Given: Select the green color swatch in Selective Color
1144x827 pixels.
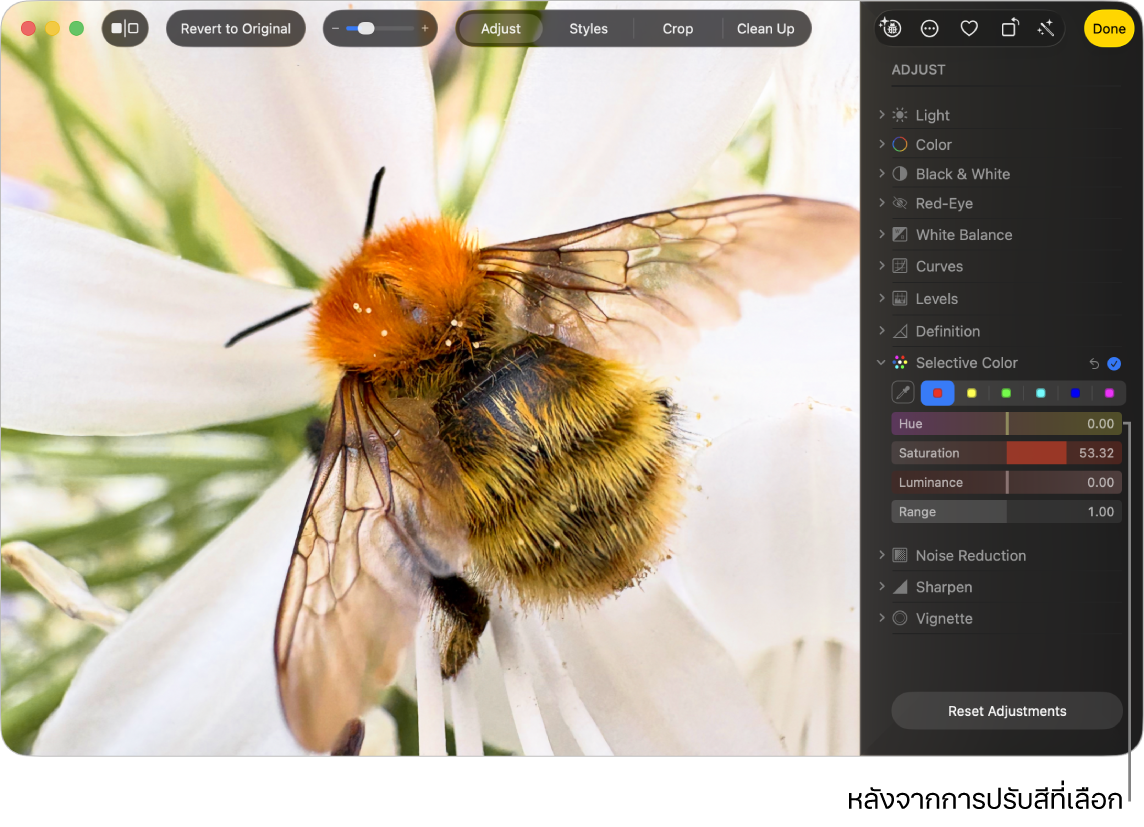Looking at the screenshot, I should 1006,392.
